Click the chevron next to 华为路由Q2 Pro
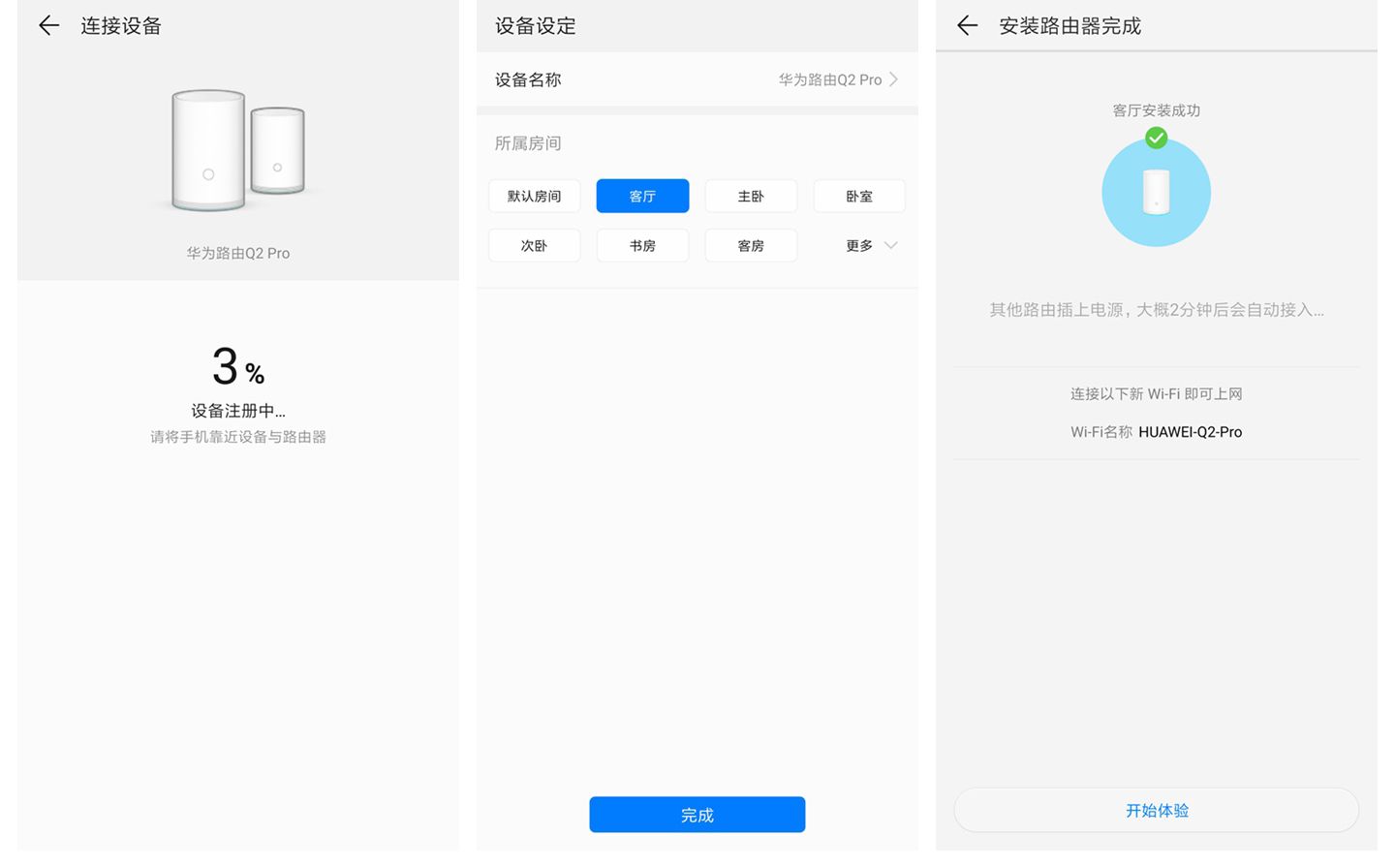This screenshot has width=1395, height=868. click(893, 79)
